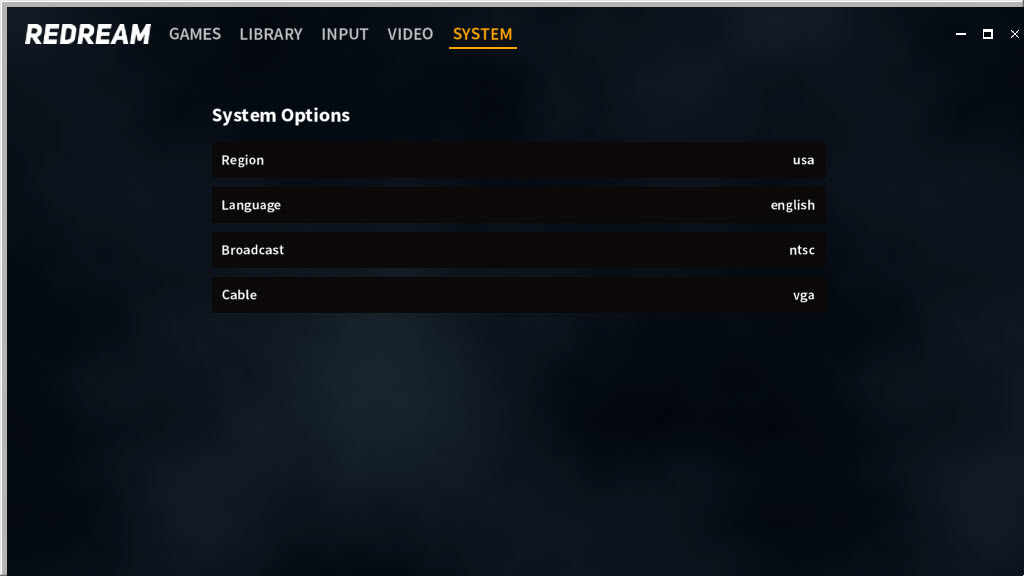1024x576 pixels.
Task: Open the GAMES tab
Action: click(x=195, y=34)
